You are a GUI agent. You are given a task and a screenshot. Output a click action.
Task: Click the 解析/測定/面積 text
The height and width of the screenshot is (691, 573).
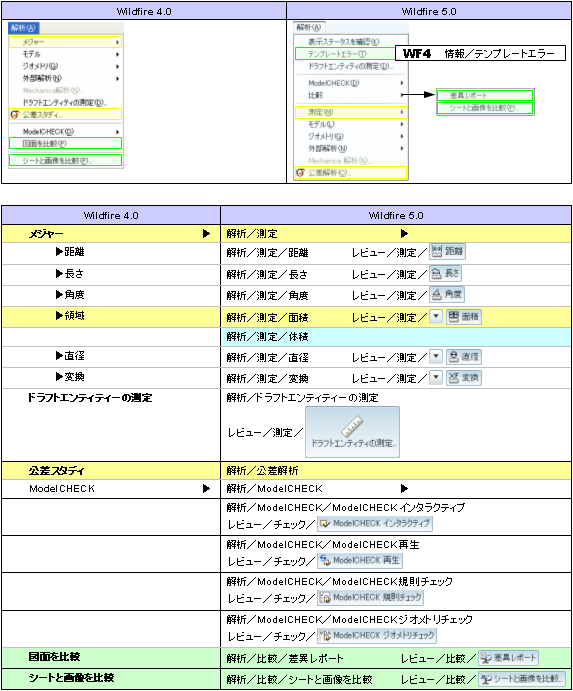(267, 317)
